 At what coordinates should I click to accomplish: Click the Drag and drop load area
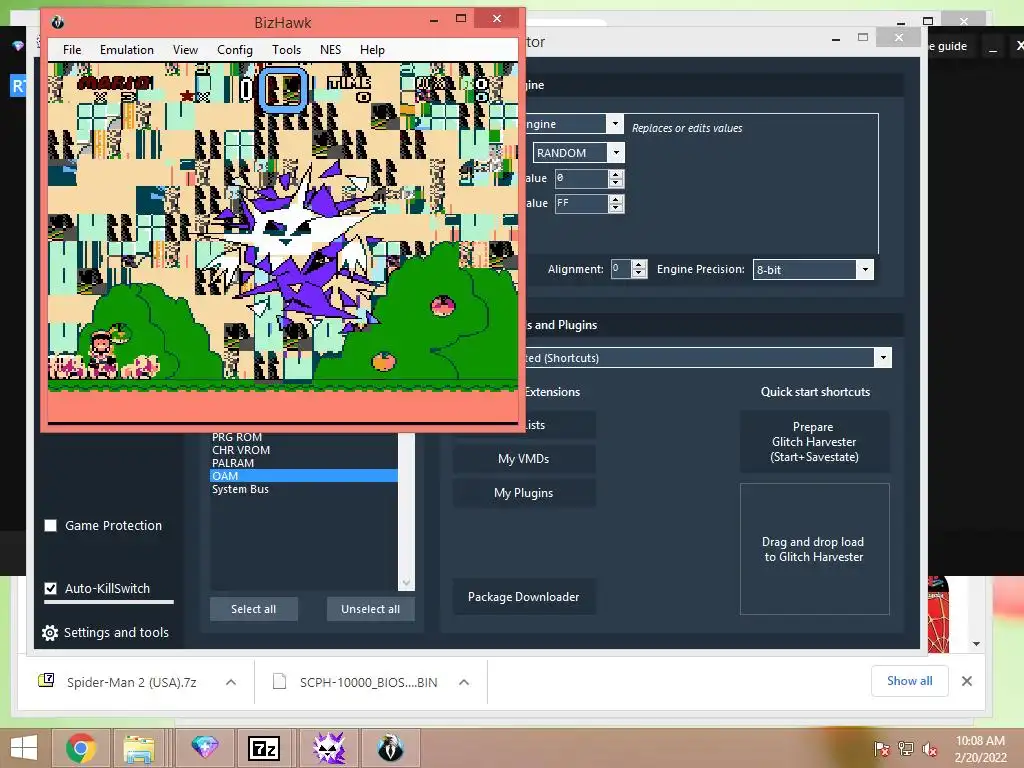pos(814,549)
